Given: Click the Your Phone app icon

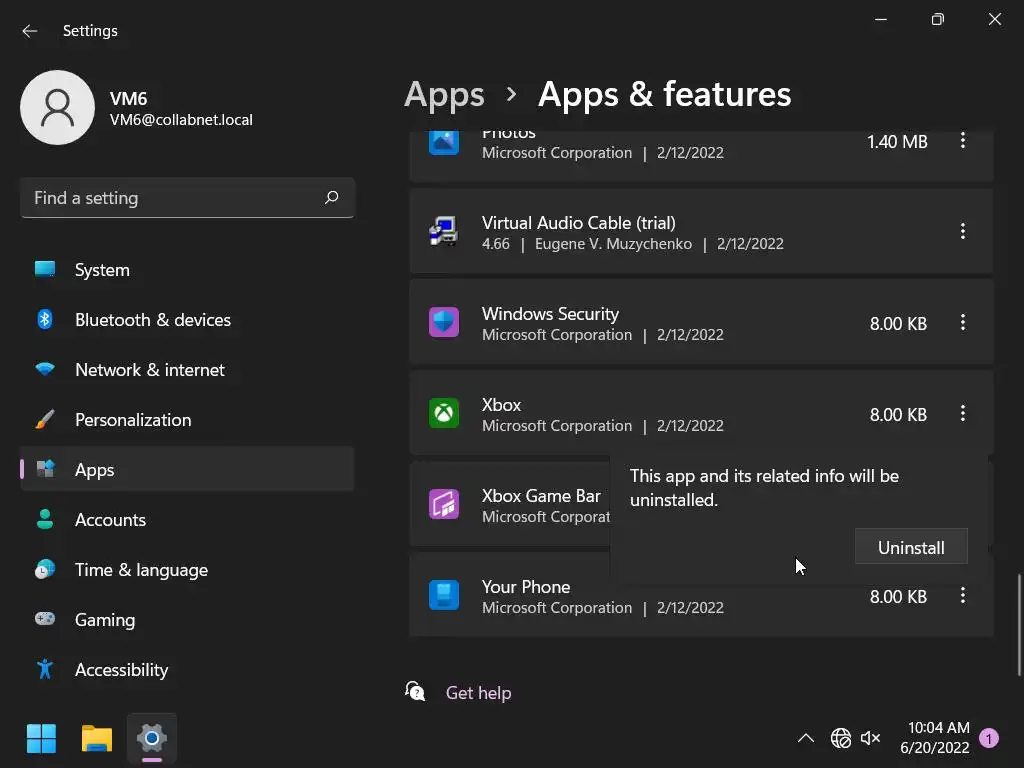Looking at the screenshot, I should pyautogui.click(x=444, y=596).
